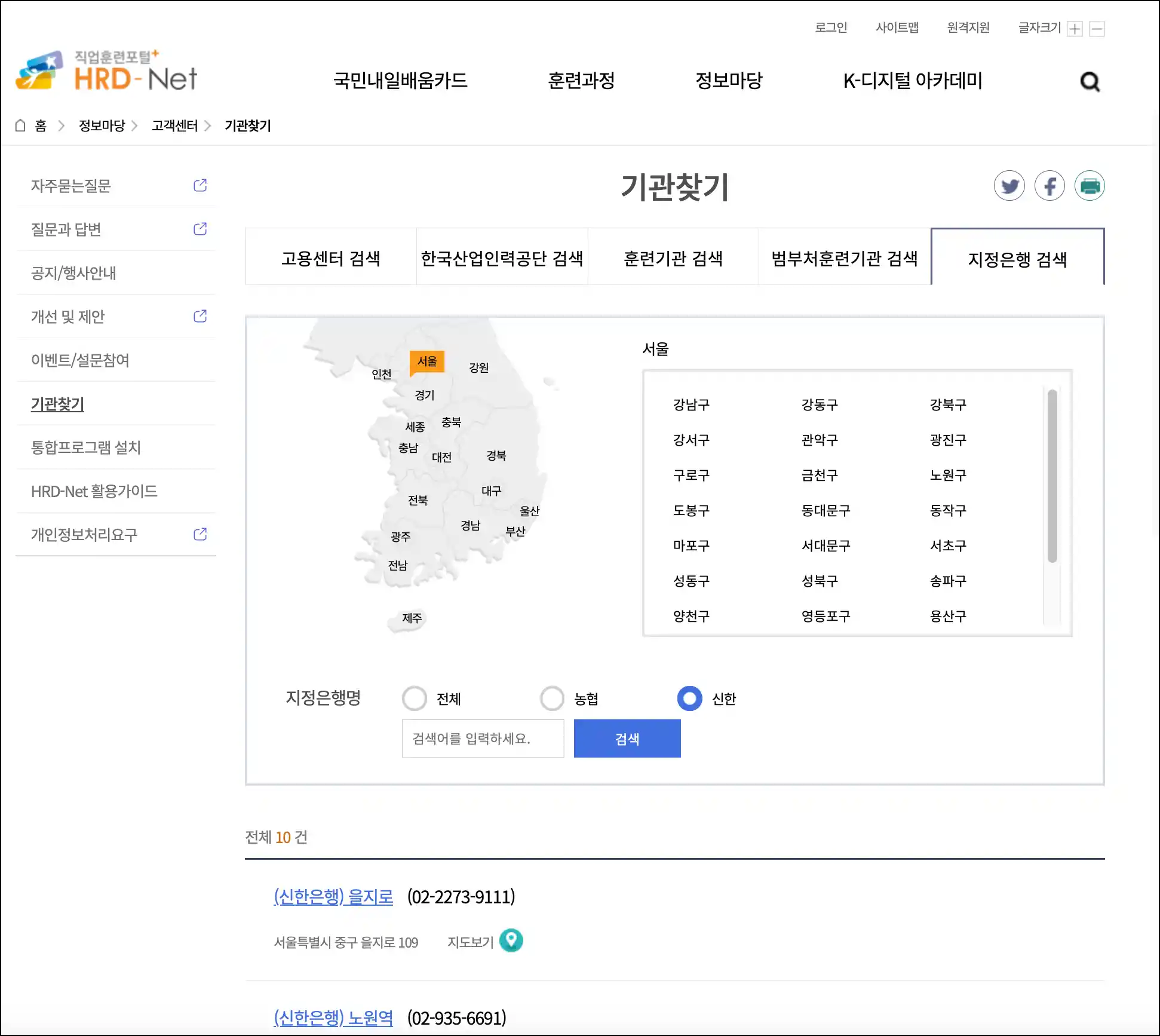1160x1036 pixels.
Task: Expand 고객센터 breadcrumb chevron
Action: [x=207, y=125]
